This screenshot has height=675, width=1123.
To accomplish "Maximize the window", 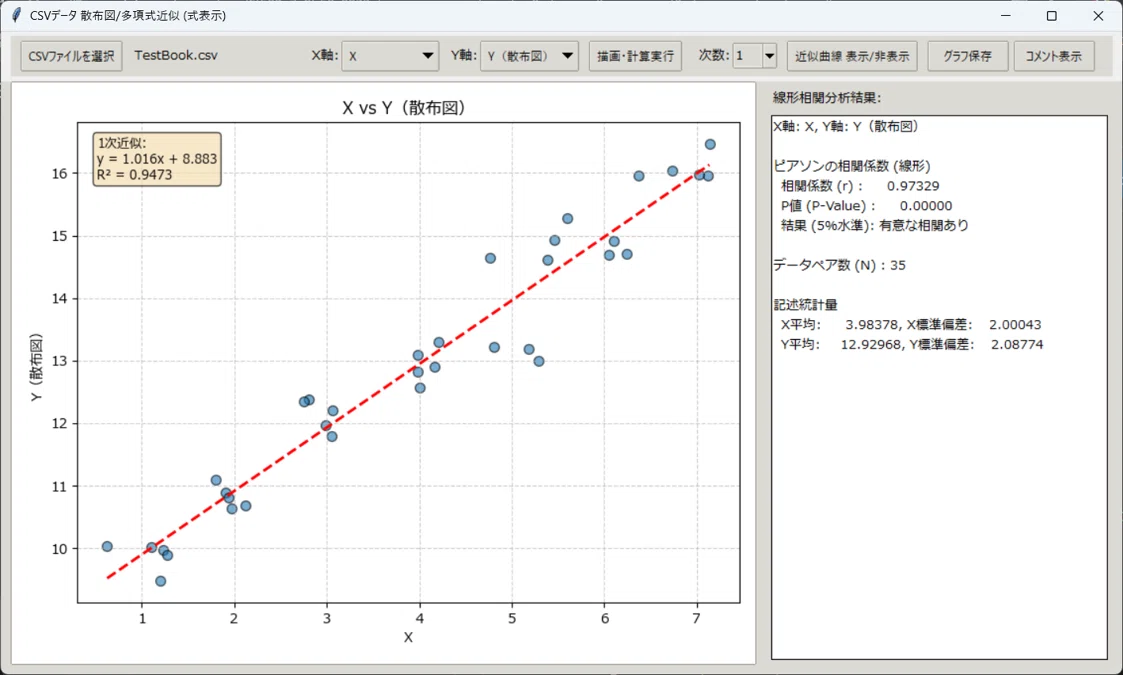I will (x=1051, y=16).
